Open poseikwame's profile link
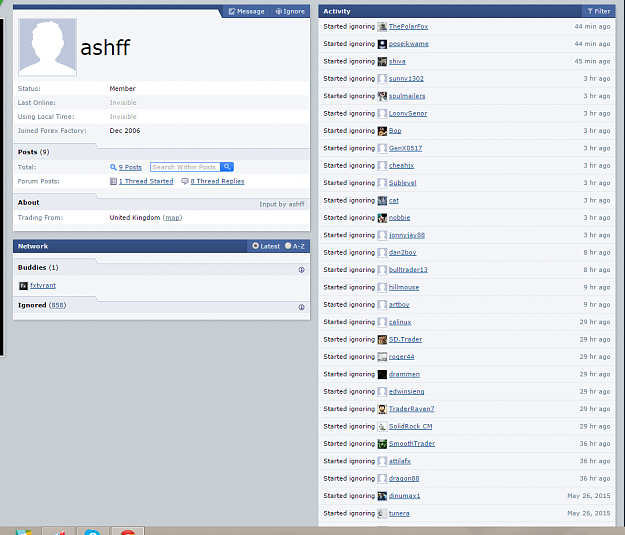Screen dimensions: 625x535 pos(409,44)
